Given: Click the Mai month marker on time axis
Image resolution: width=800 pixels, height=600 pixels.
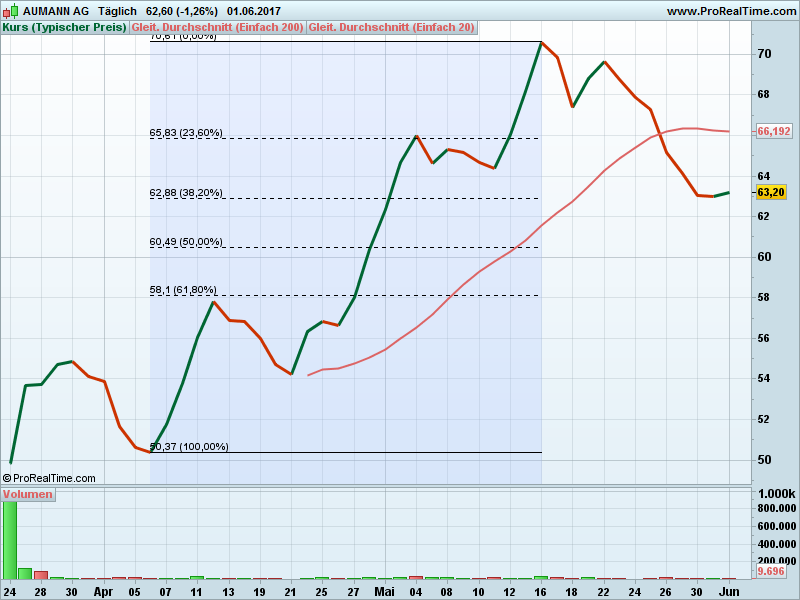Looking at the screenshot, I should coord(385,592).
